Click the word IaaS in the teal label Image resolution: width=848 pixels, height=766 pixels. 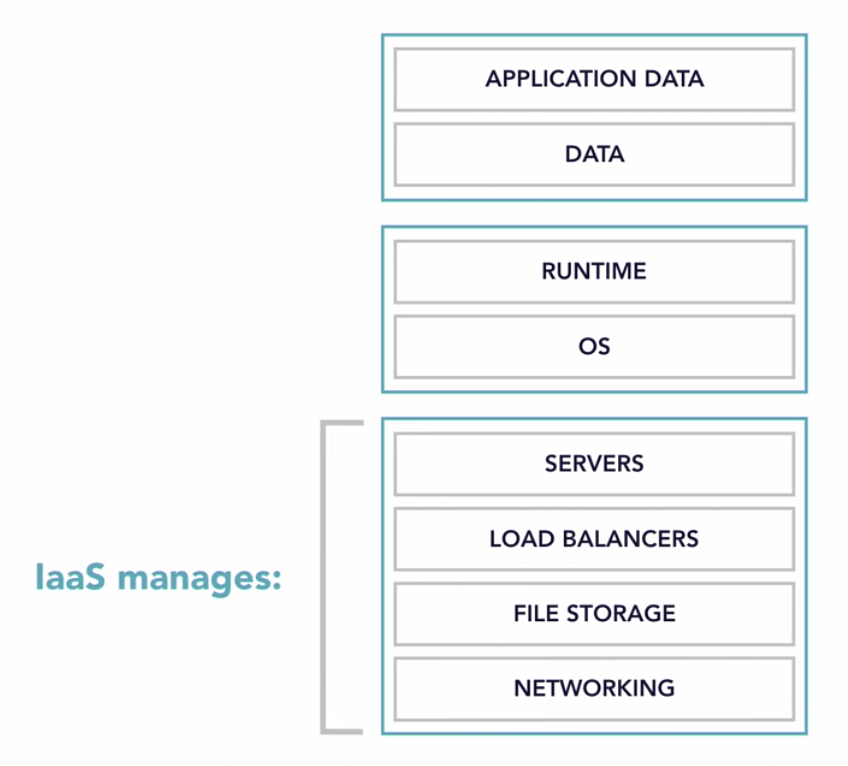point(70,577)
